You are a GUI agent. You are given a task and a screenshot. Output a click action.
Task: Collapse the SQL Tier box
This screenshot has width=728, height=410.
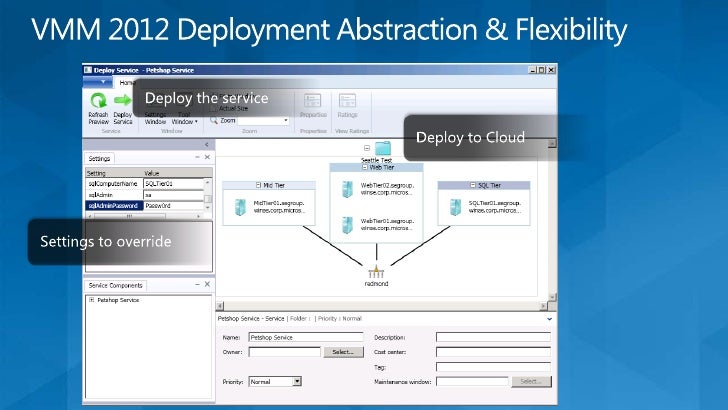(x=473, y=185)
